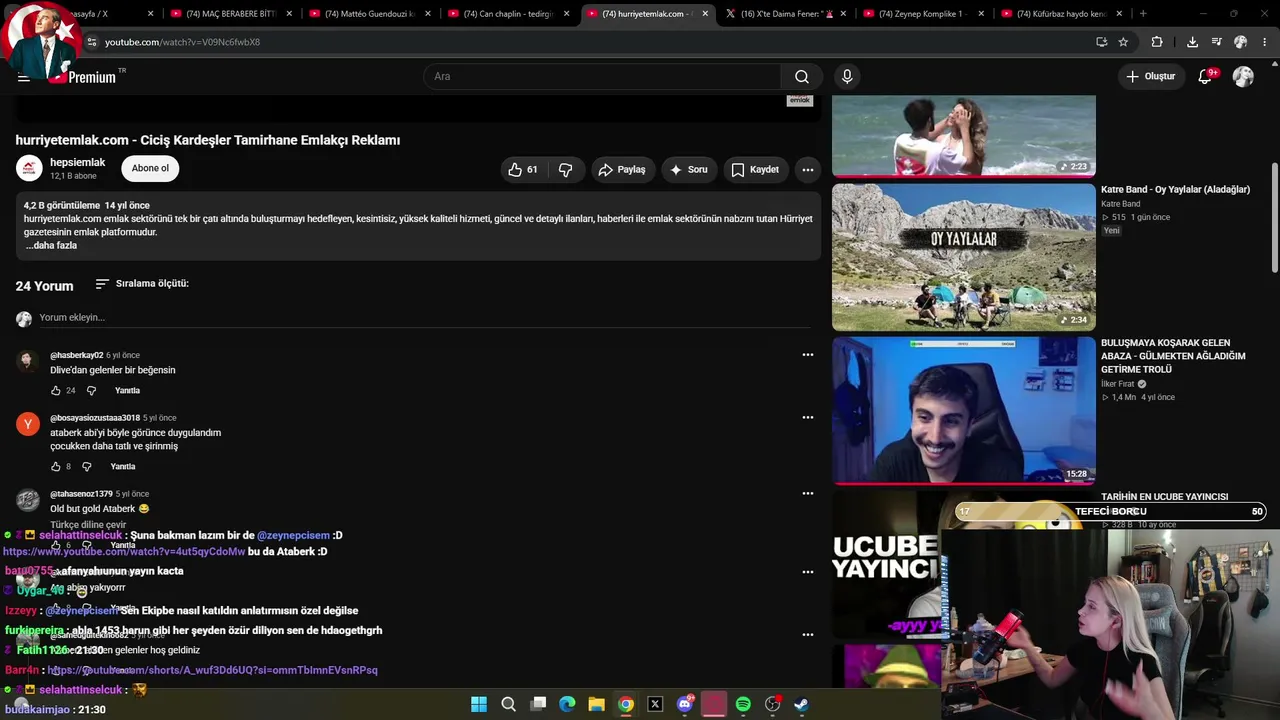1280x720 pixels.
Task: Open the 2:23 beach video thumbnail
Action: click(964, 136)
